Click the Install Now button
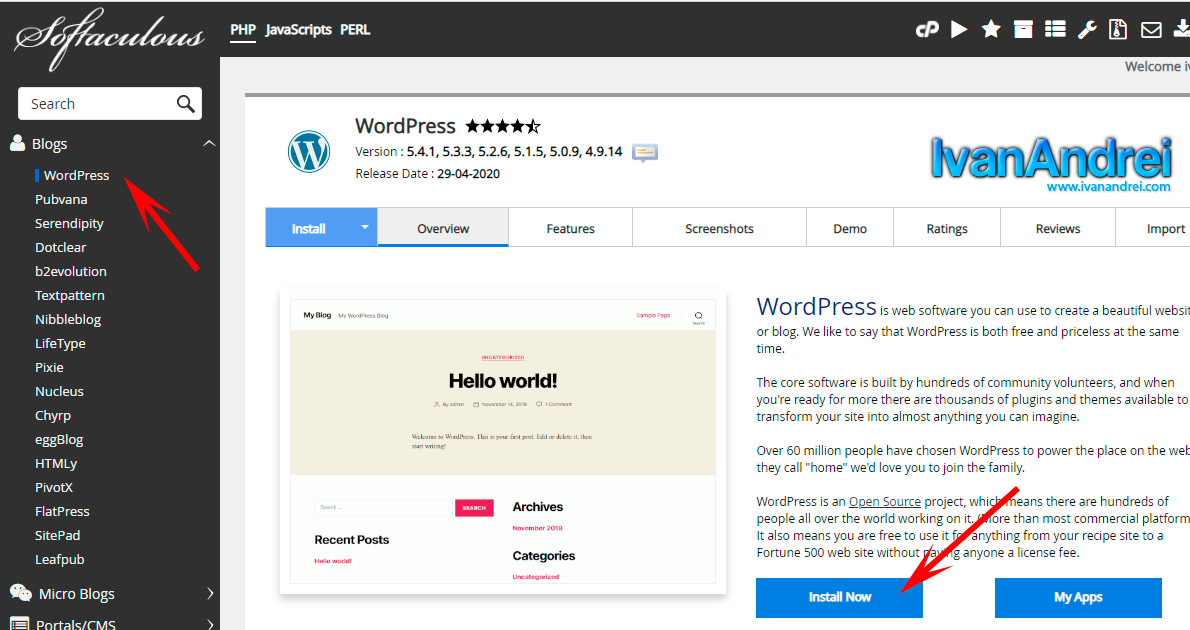Image resolution: width=1190 pixels, height=630 pixels. [x=839, y=597]
